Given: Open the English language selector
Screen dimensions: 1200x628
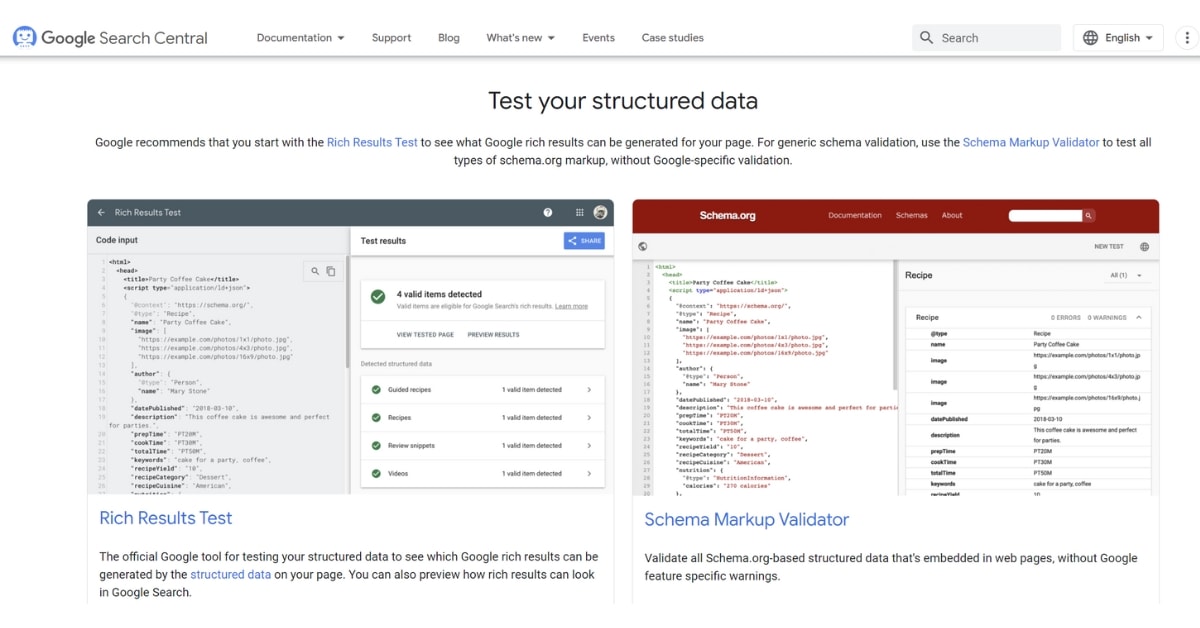Looking at the screenshot, I should tap(1118, 38).
